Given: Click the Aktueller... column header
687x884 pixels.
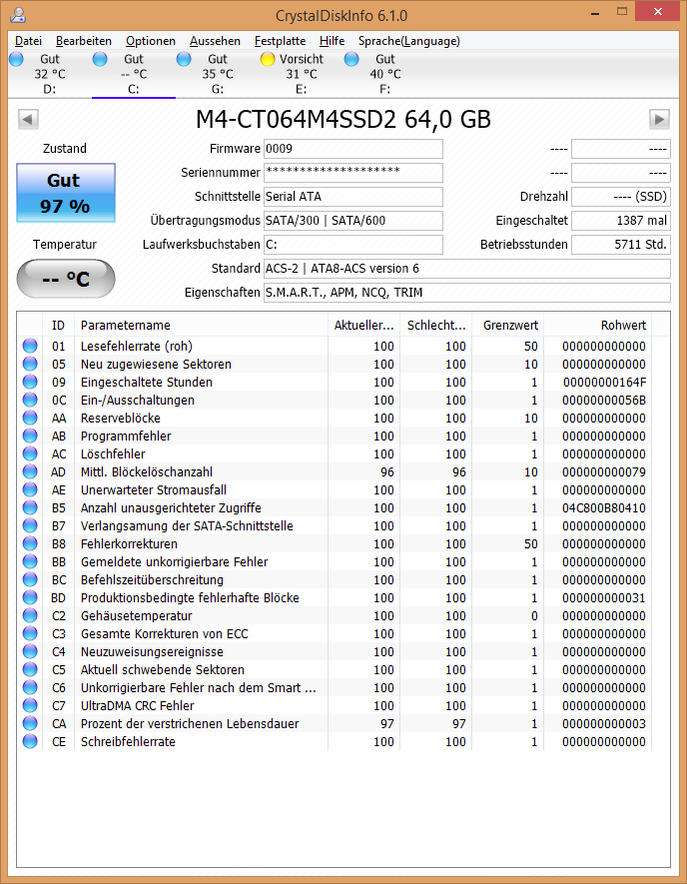Looking at the screenshot, I should coord(364,325).
